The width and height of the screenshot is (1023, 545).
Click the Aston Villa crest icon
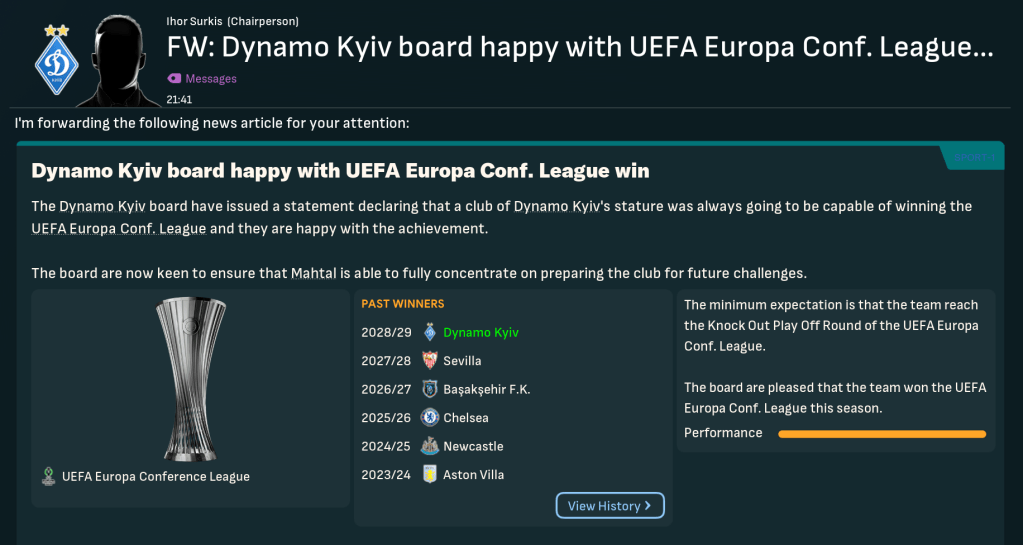(x=430, y=475)
